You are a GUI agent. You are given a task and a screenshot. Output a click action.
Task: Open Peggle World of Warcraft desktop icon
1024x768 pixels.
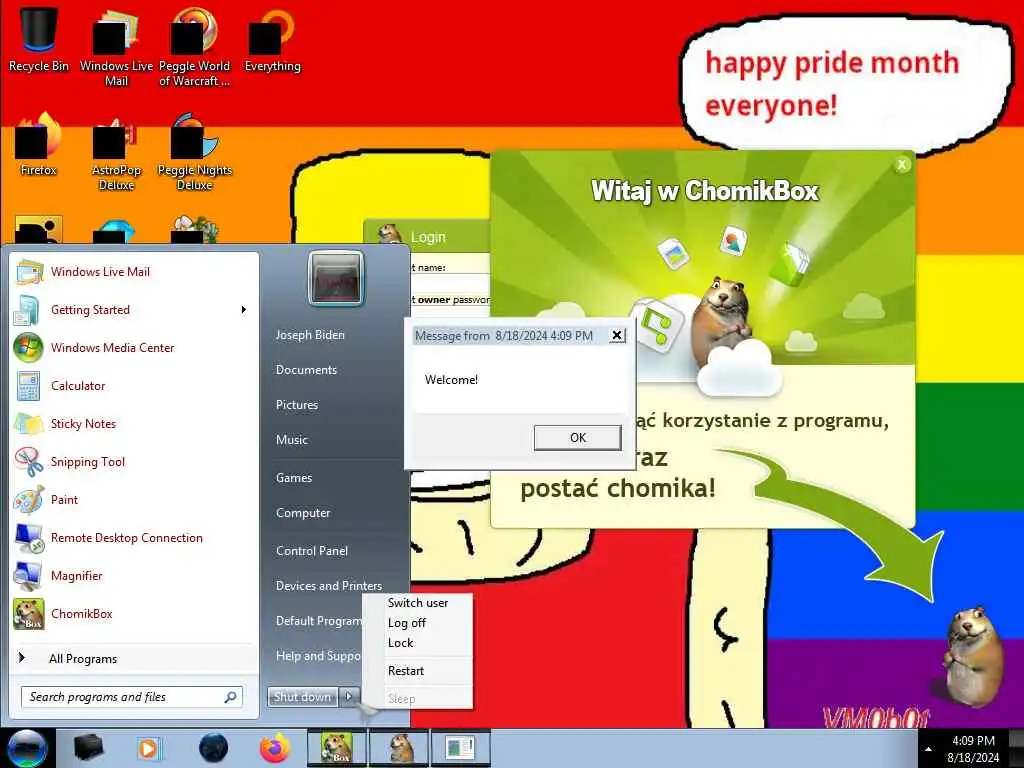coord(194,49)
